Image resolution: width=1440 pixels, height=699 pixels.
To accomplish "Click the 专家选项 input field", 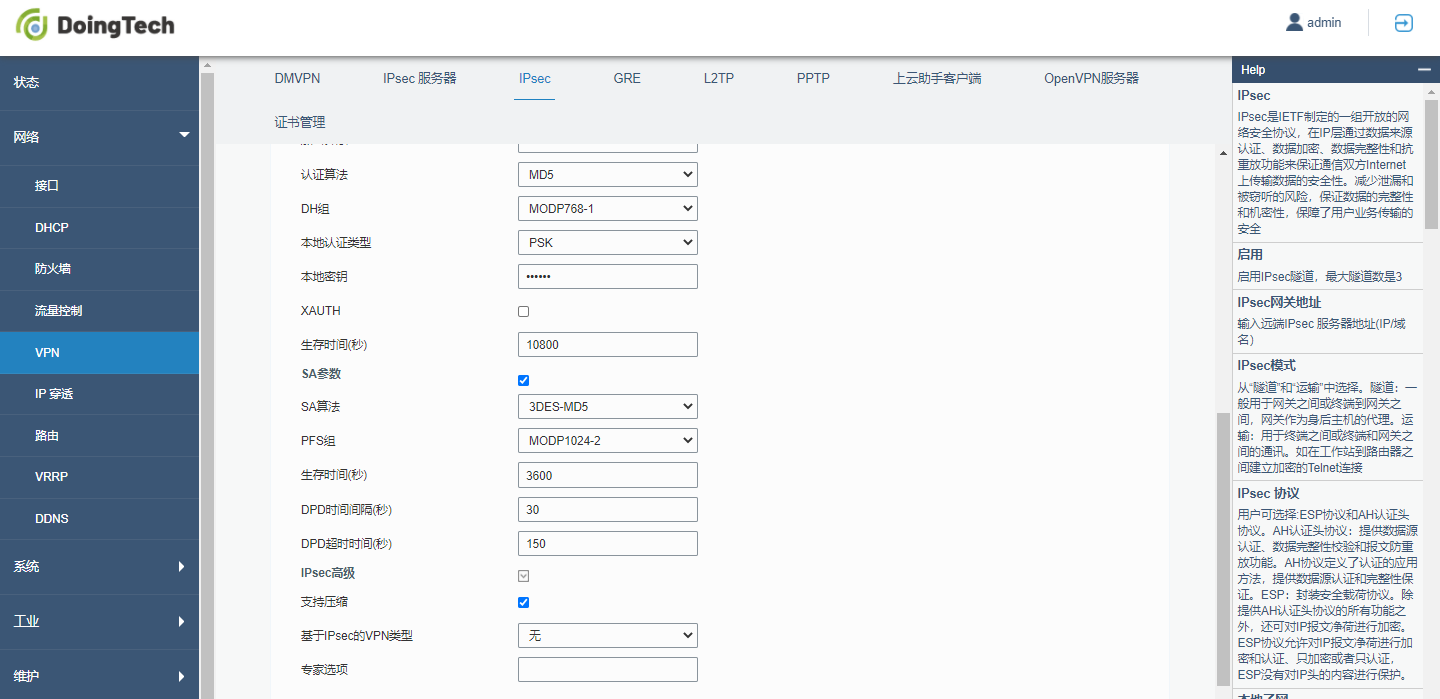I will pos(608,670).
